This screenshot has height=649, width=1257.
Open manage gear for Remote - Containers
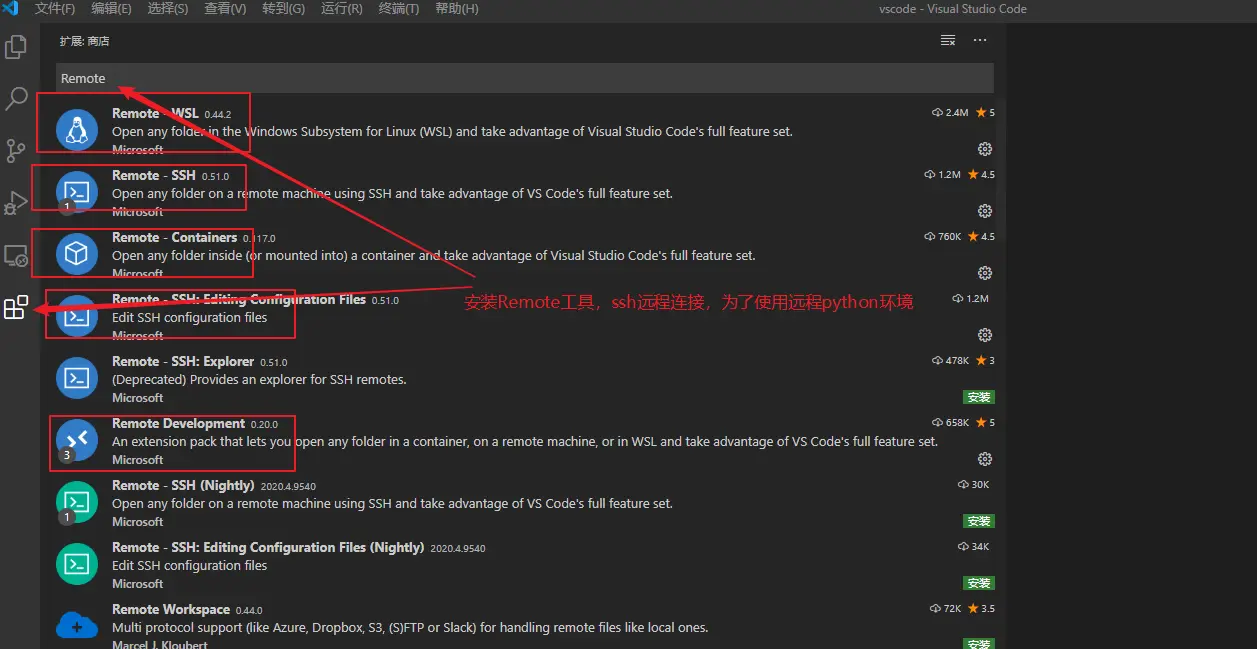pos(985,273)
